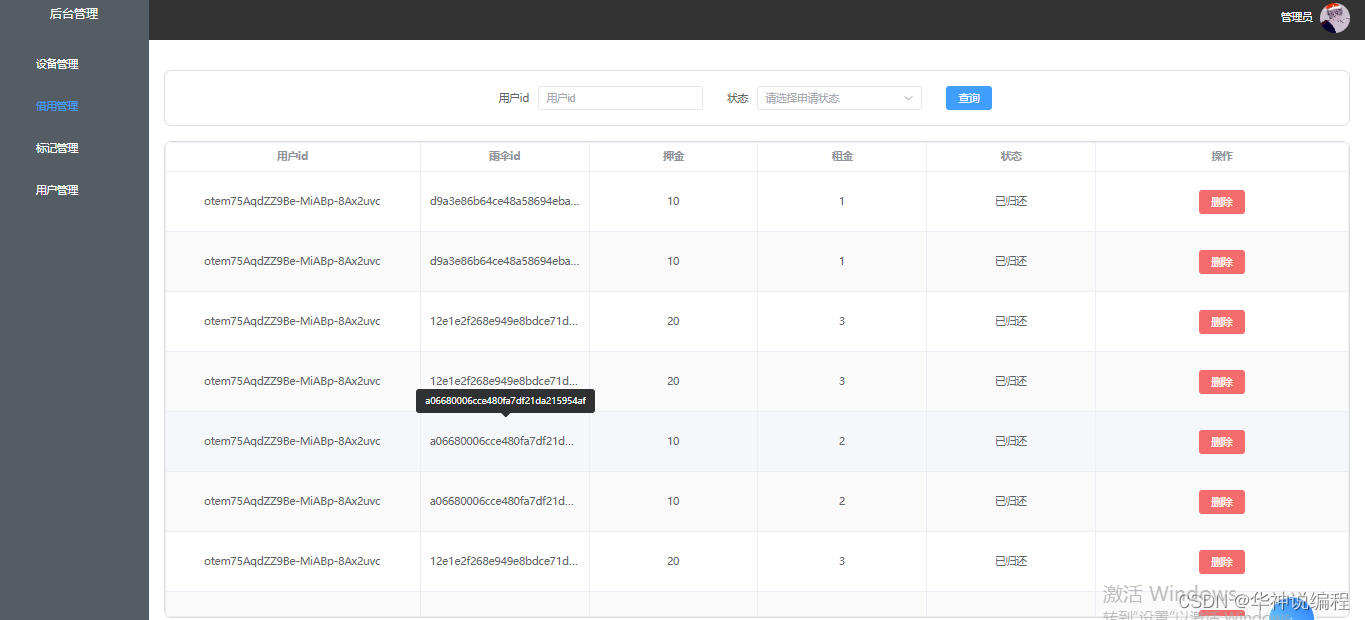This screenshot has width=1365, height=620.
Task: Select 借用管理 in the sidebar
Action: (x=57, y=106)
